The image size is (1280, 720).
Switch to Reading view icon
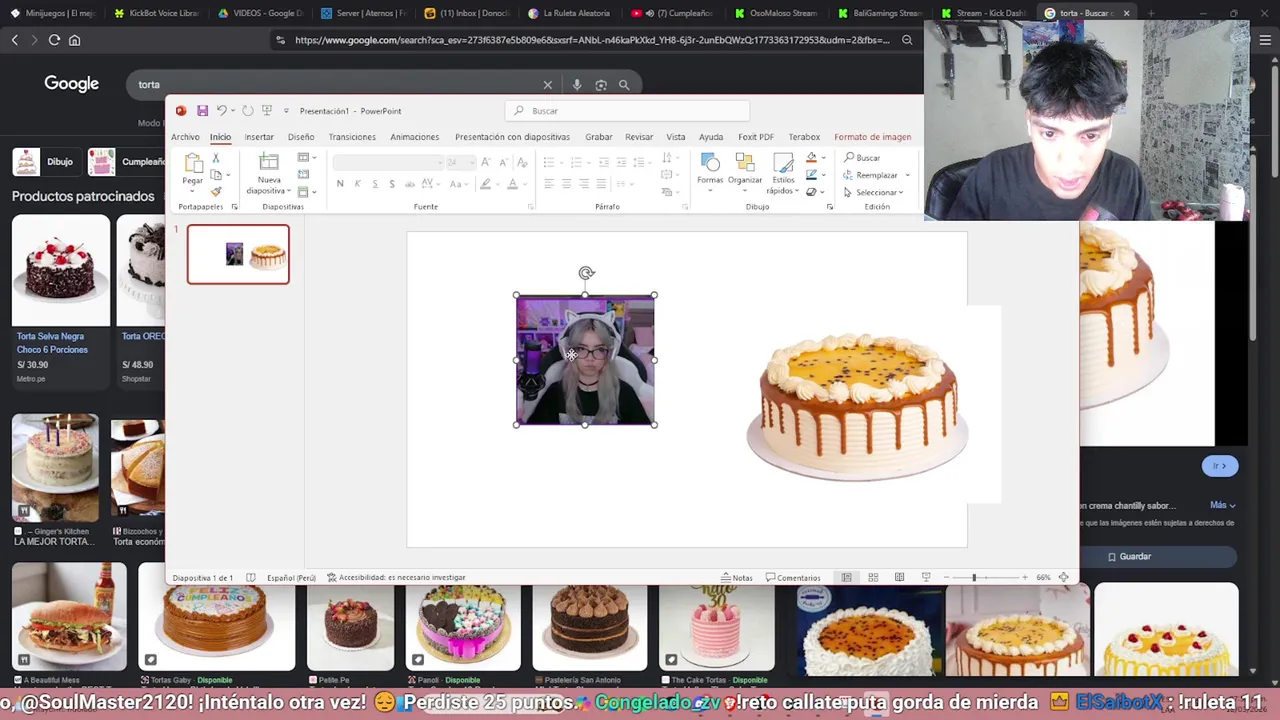tap(899, 577)
